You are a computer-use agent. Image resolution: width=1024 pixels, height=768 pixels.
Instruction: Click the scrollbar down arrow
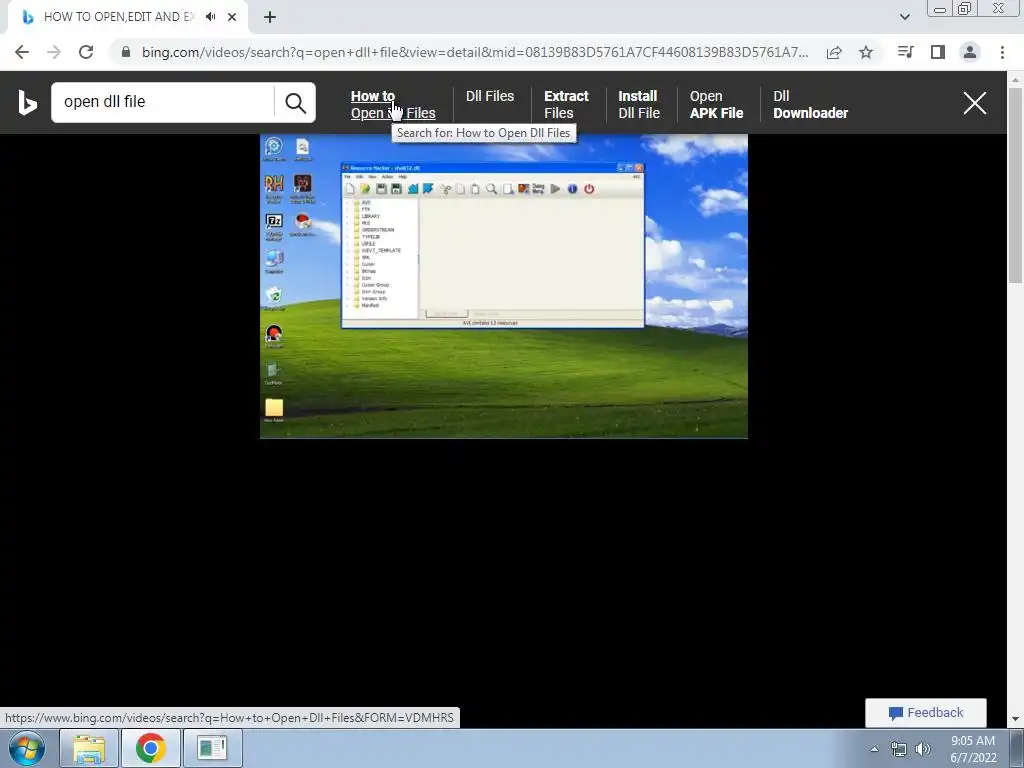tap(1015, 719)
